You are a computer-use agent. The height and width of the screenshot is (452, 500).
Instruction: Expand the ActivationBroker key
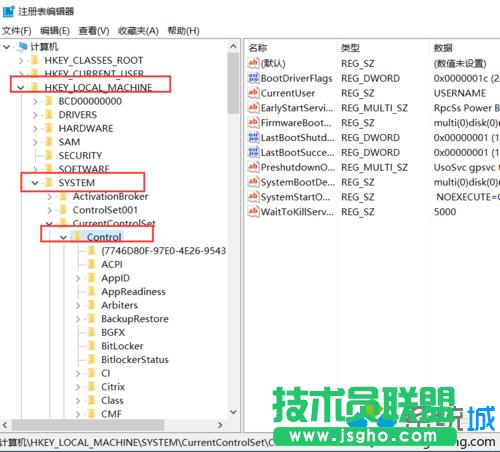tap(49, 197)
